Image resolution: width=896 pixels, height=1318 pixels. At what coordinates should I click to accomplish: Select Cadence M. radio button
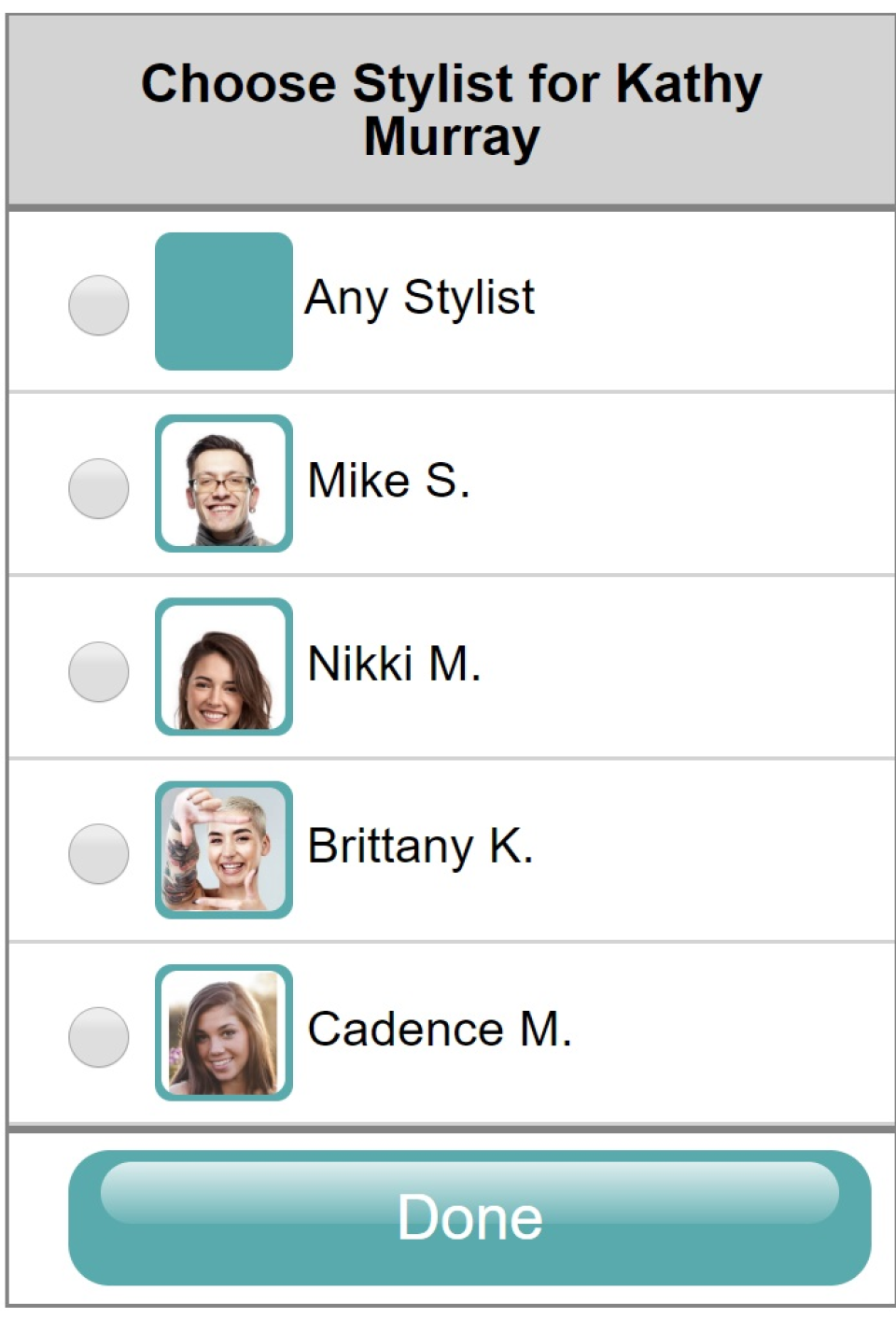coord(99,1036)
